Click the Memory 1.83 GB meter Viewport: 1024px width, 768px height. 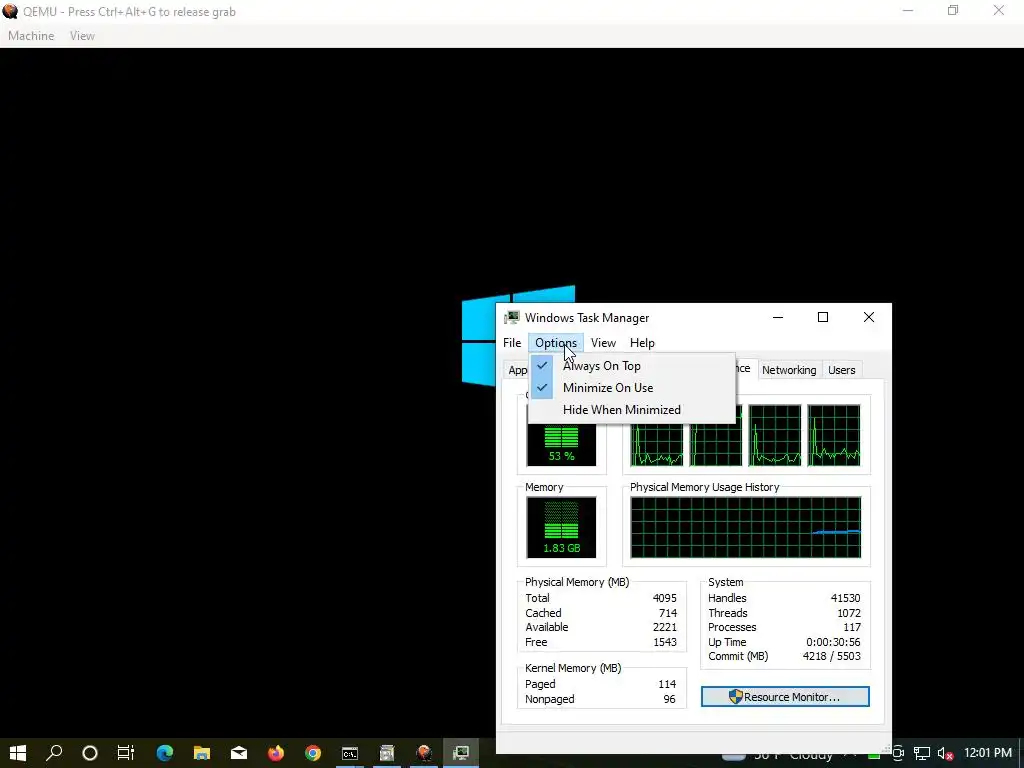(x=561, y=528)
